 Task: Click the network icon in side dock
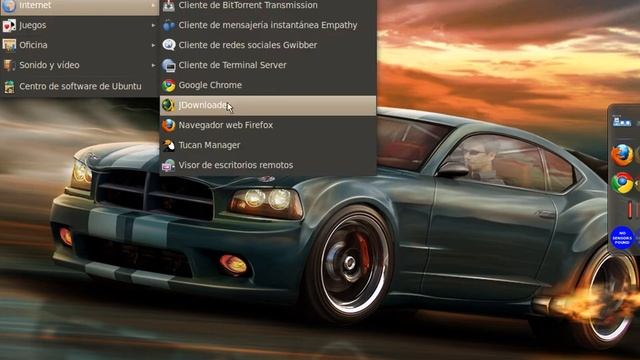click(x=622, y=121)
